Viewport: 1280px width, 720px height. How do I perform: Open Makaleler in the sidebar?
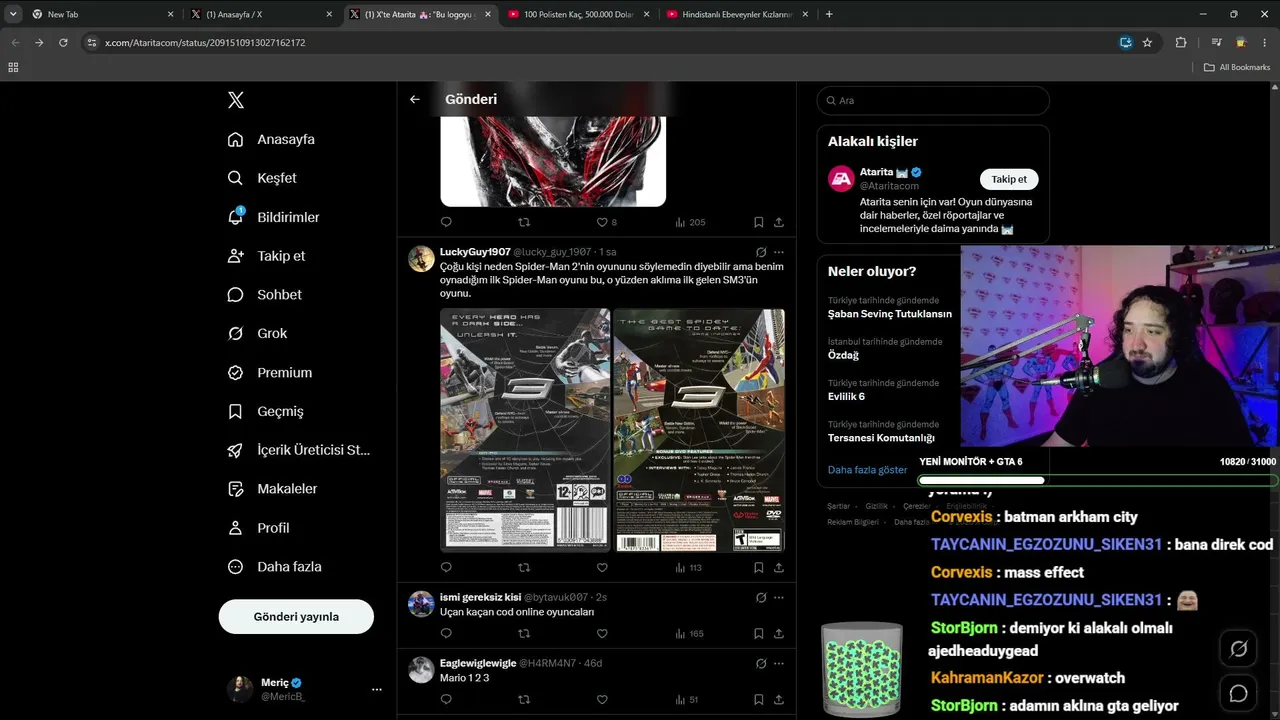click(273, 489)
